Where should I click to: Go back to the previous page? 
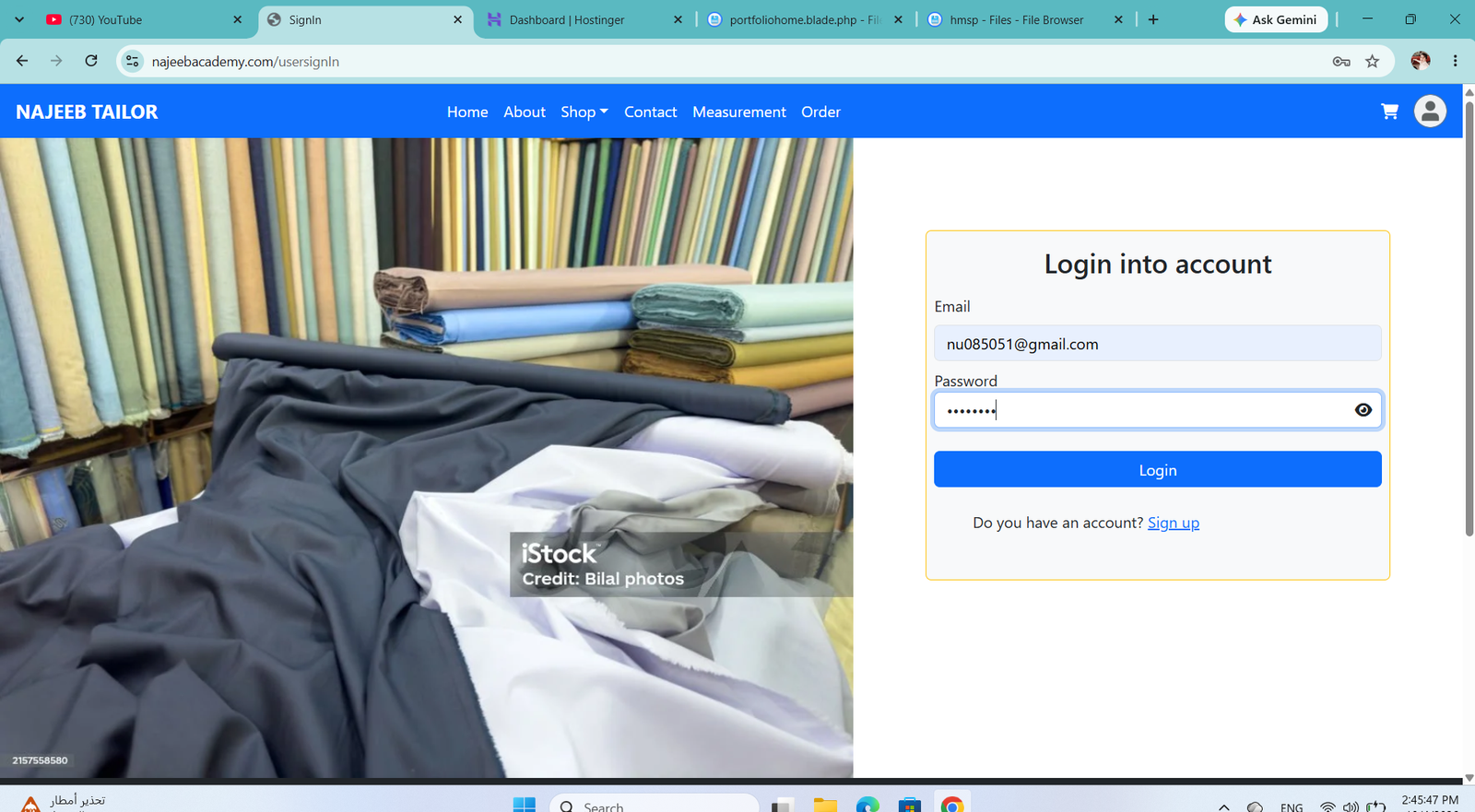tap(22, 61)
